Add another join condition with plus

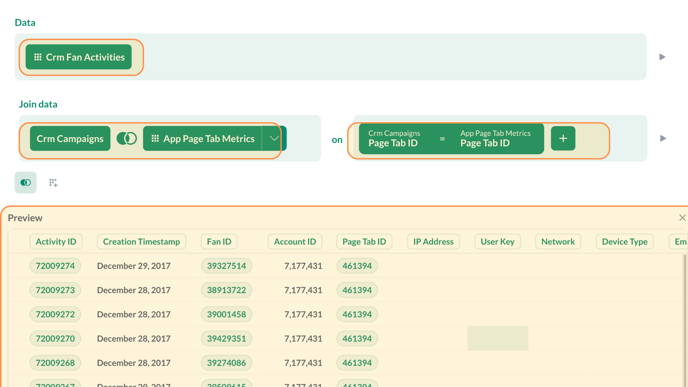563,139
